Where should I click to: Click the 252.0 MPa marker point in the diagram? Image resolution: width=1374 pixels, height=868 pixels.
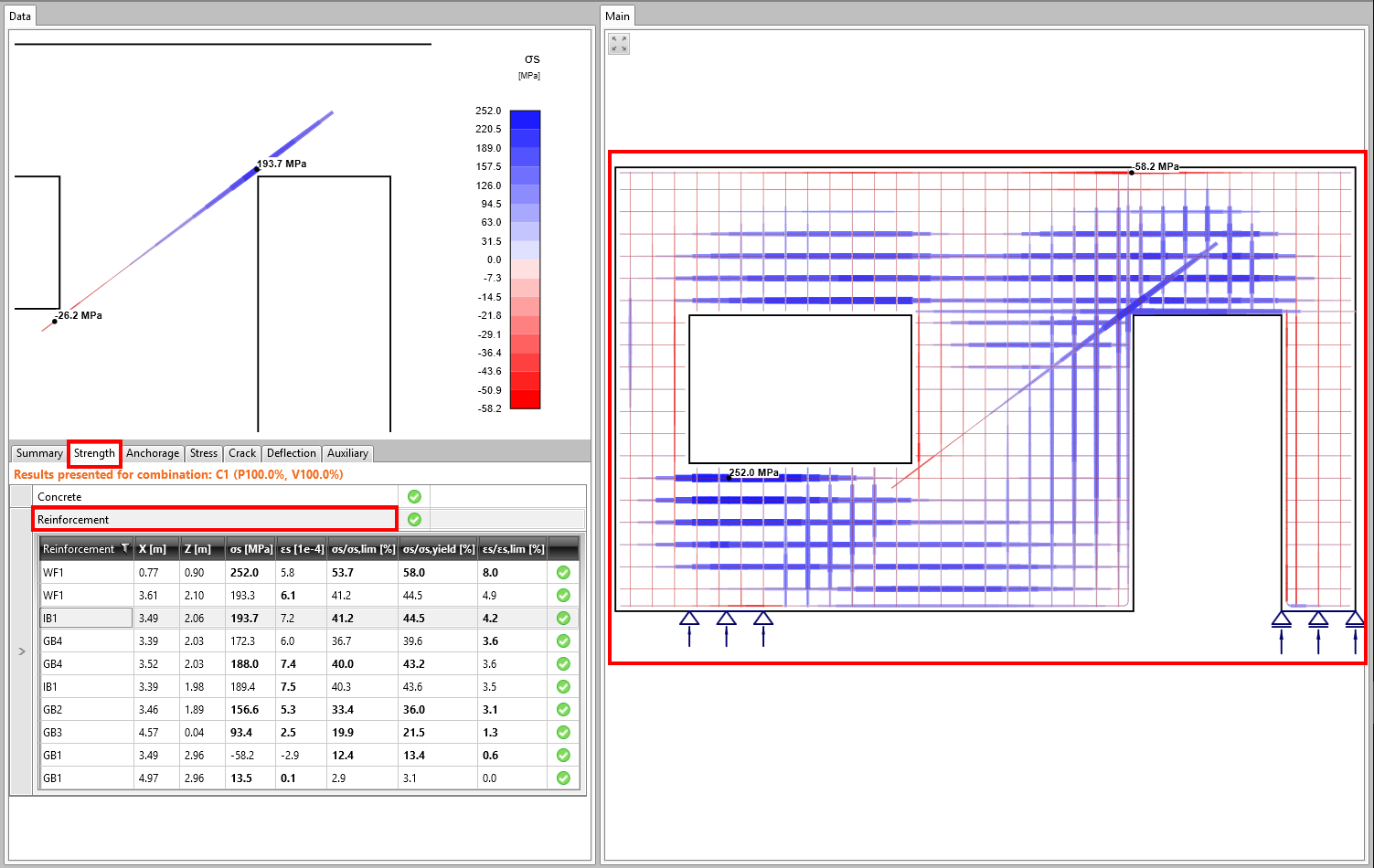pos(729,478)
